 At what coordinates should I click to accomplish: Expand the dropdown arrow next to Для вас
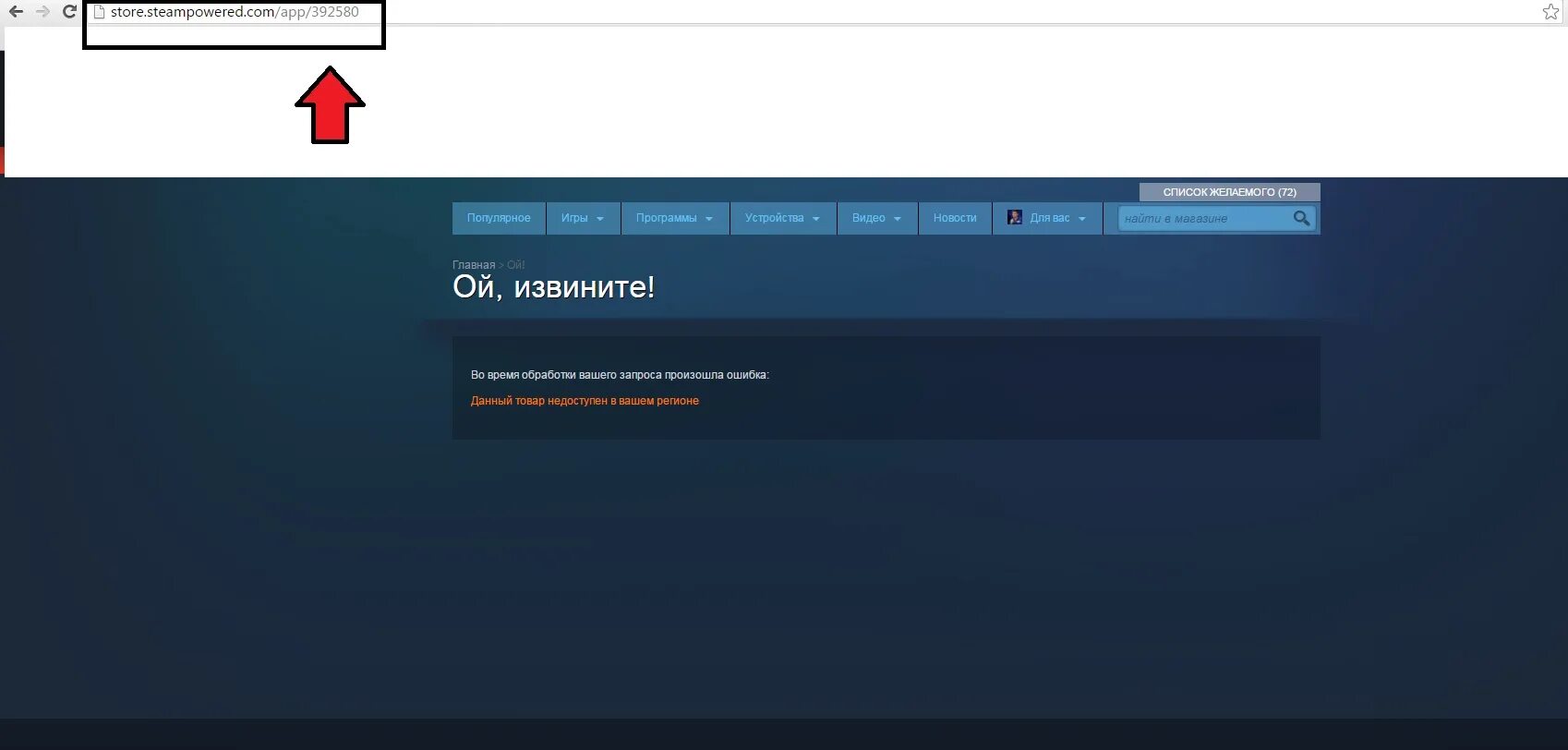pos(1082,219)
